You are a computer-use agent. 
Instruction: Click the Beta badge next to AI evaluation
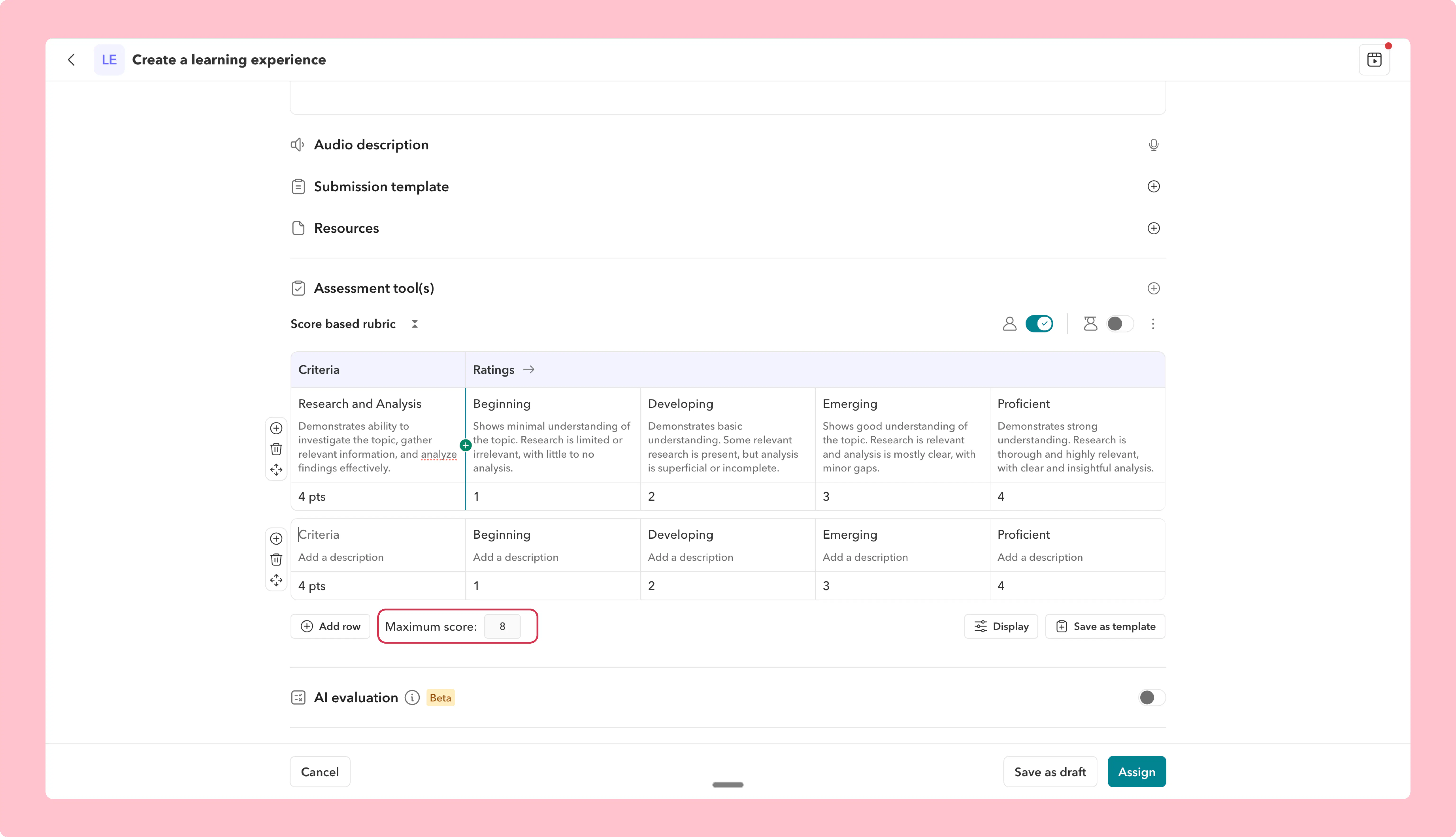tap(440, 698)
